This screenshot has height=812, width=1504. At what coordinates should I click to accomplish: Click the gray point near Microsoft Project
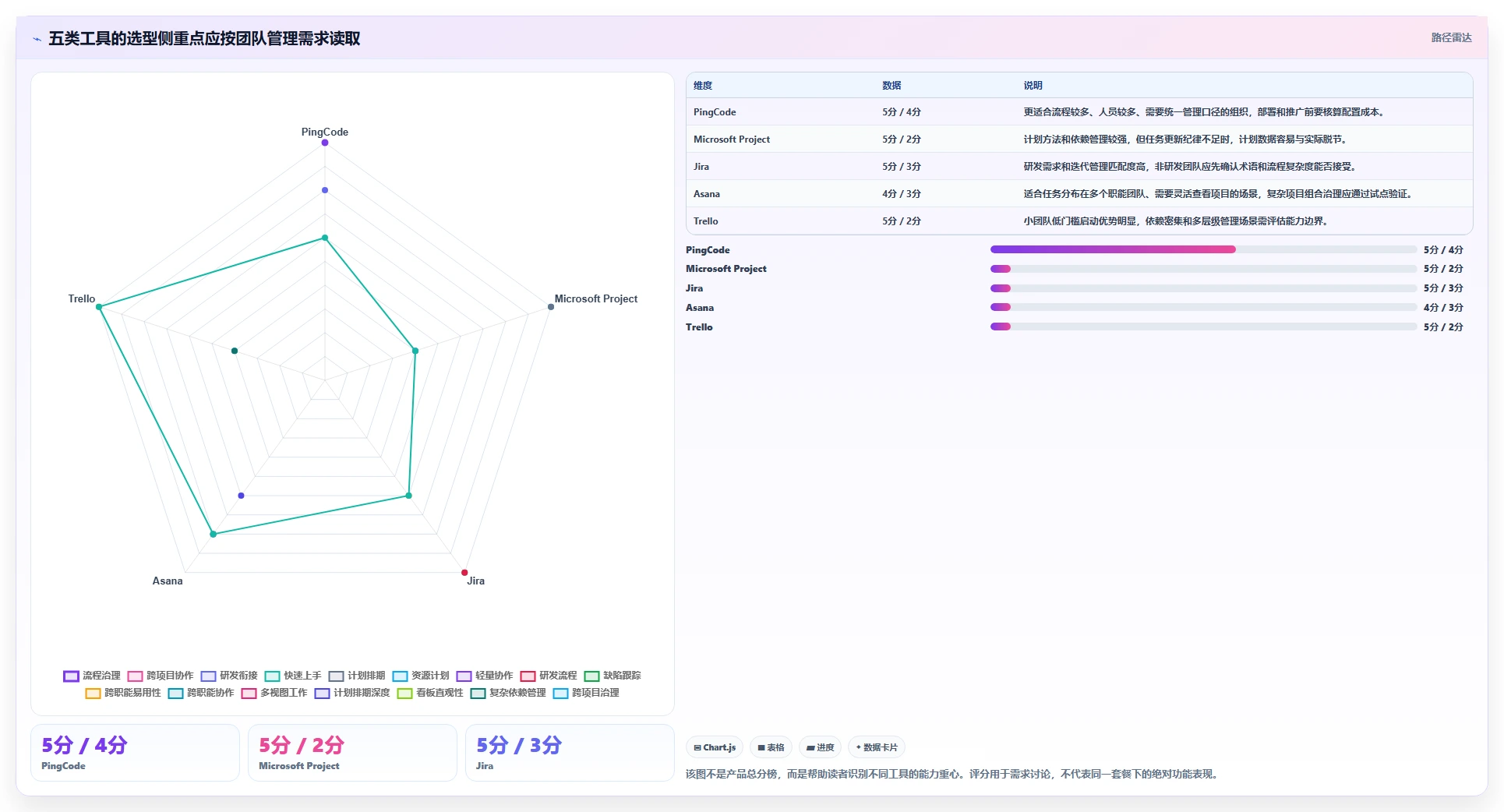point(551,307)
